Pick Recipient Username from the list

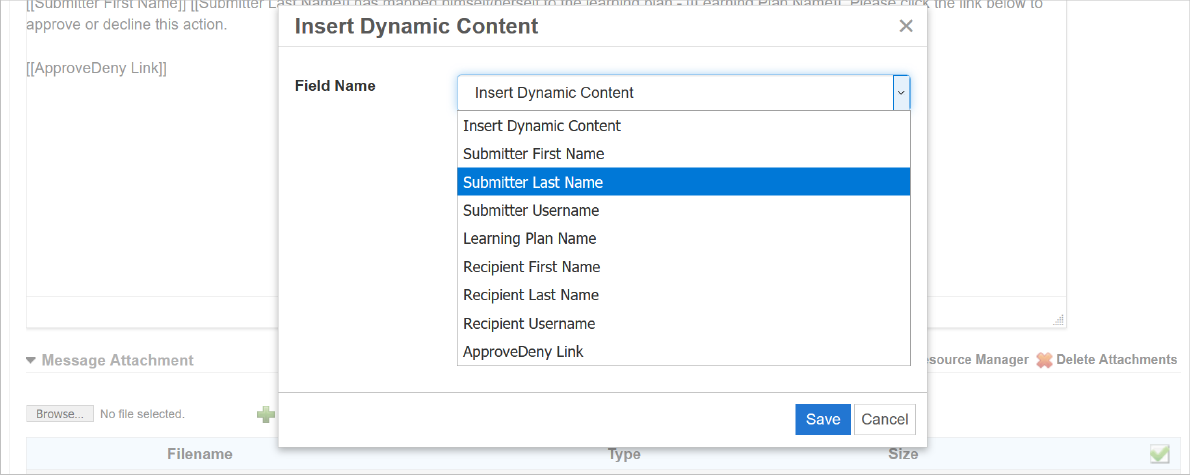click(x=529, y=323)
